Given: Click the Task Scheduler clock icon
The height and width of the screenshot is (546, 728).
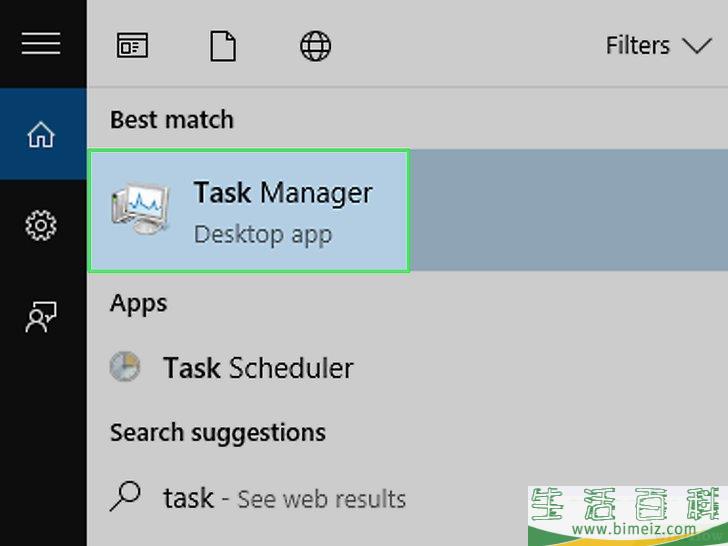Looking at the screenshot, I should pos(125,367).
